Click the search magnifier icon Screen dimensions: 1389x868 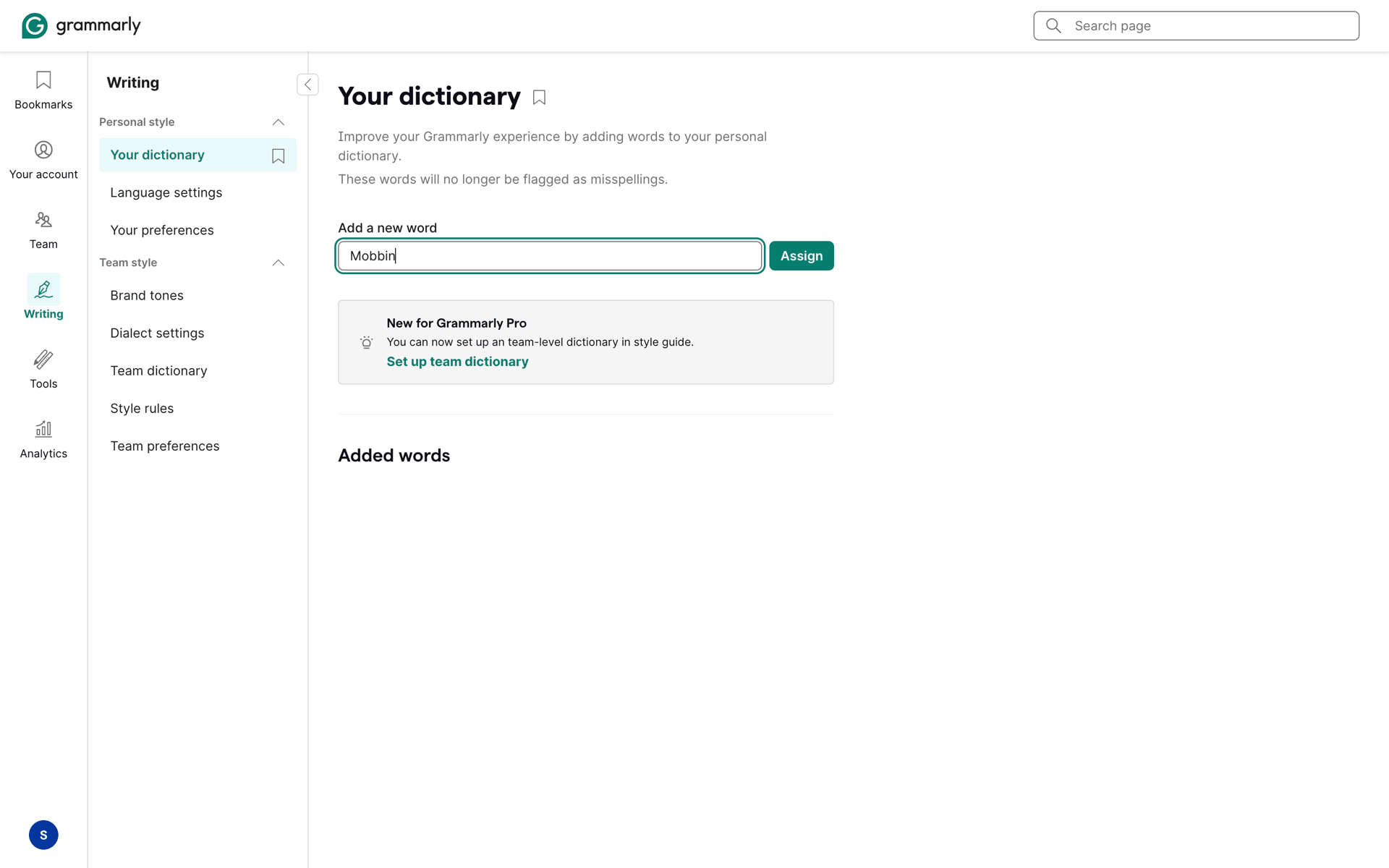pos(1053,26)
